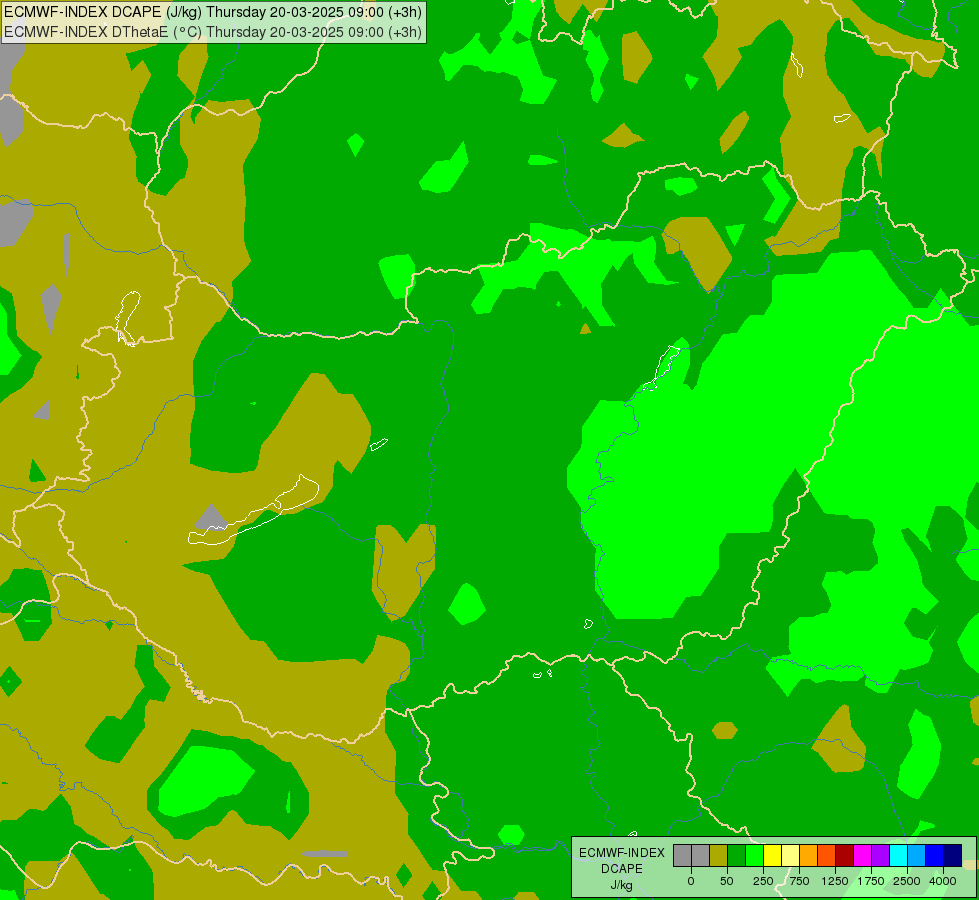
Task: Click the olive legend swatch below 50
Action: click(x=719, y=855)
